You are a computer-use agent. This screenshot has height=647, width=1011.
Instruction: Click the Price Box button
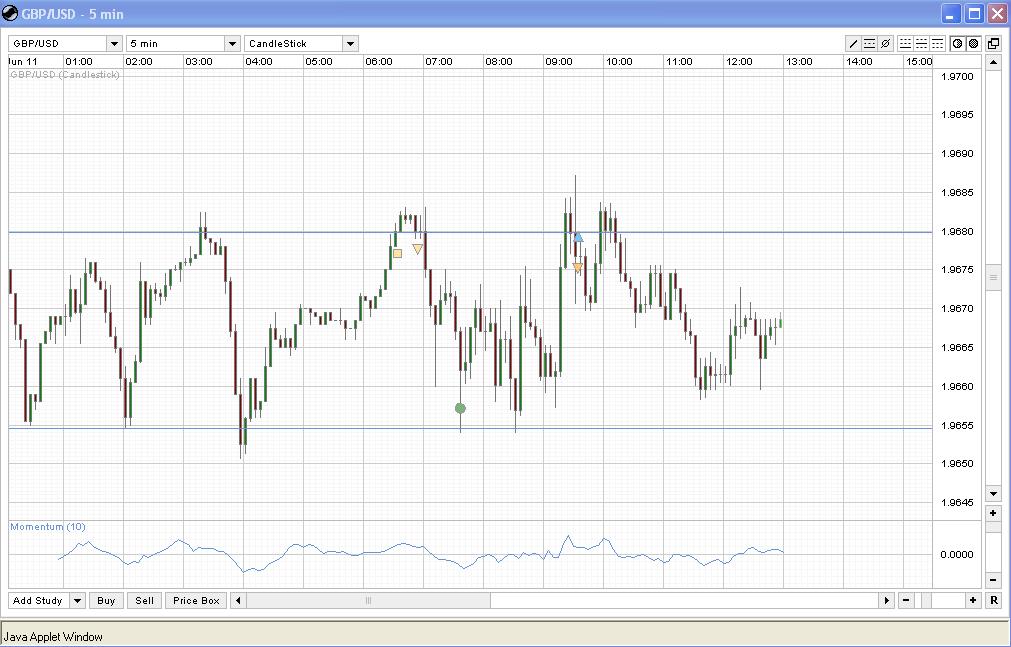196,601
